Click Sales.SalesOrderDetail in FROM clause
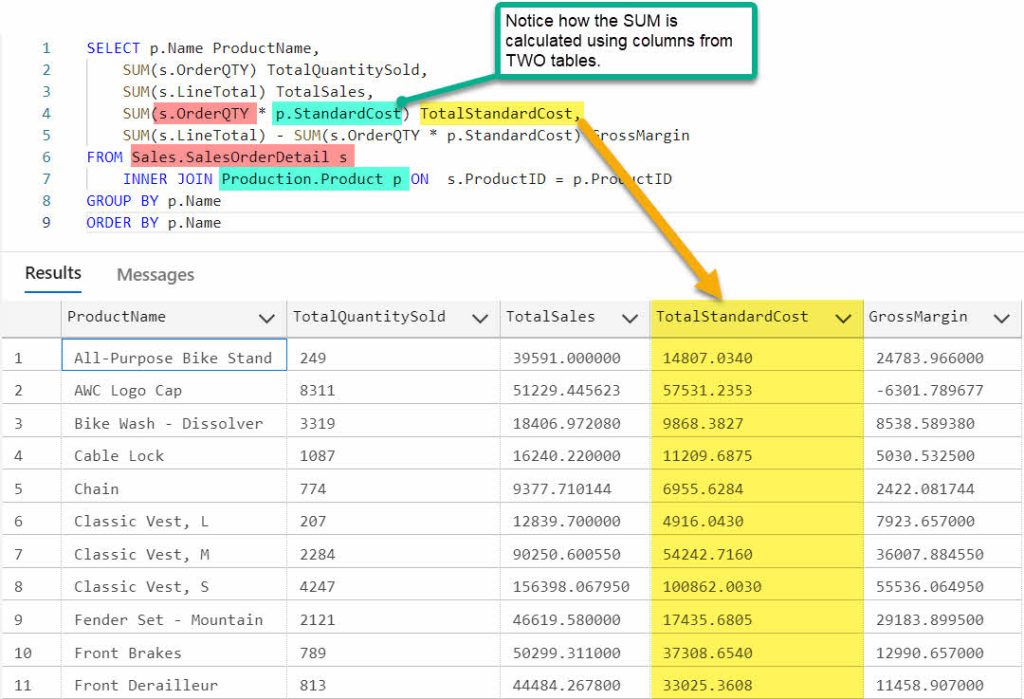 230,157
